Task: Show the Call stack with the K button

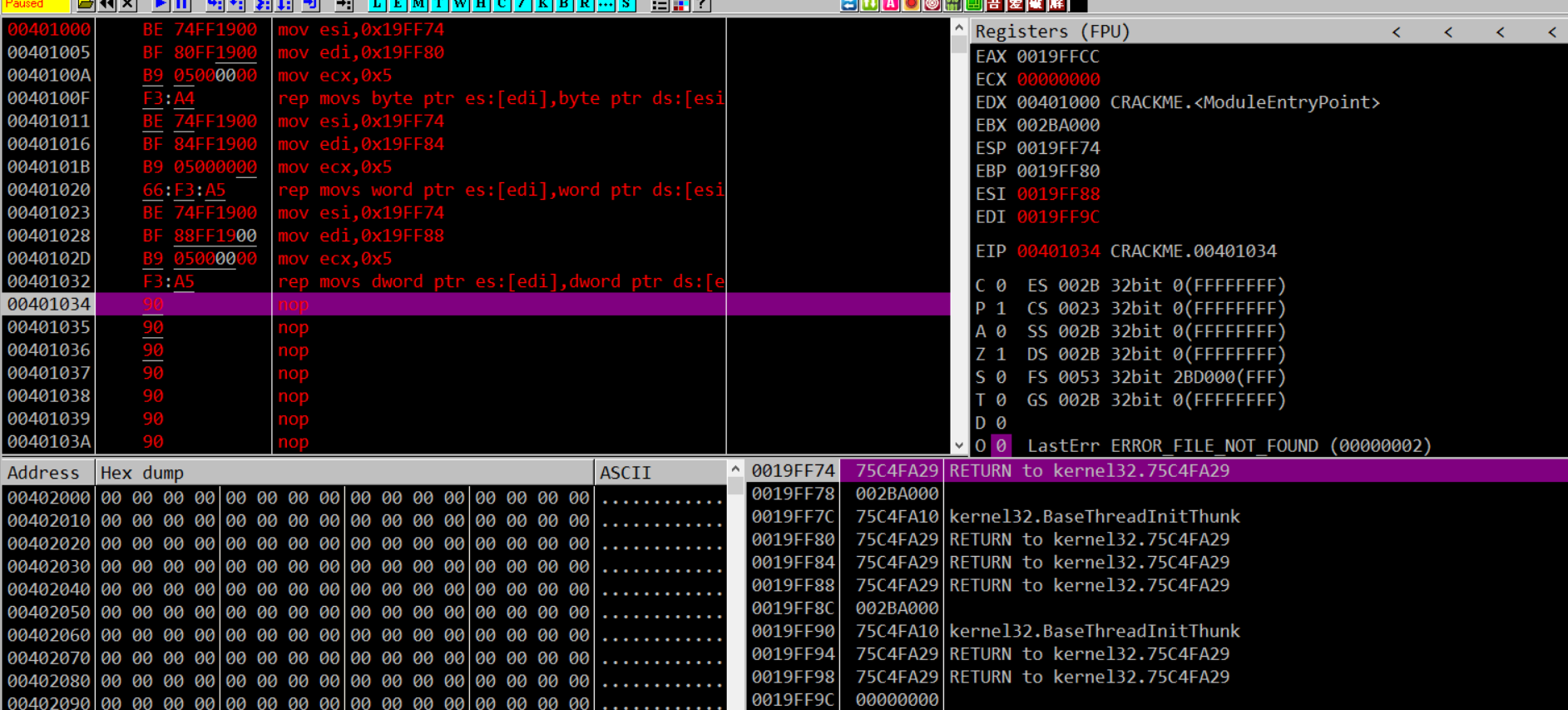Action: 543,4
